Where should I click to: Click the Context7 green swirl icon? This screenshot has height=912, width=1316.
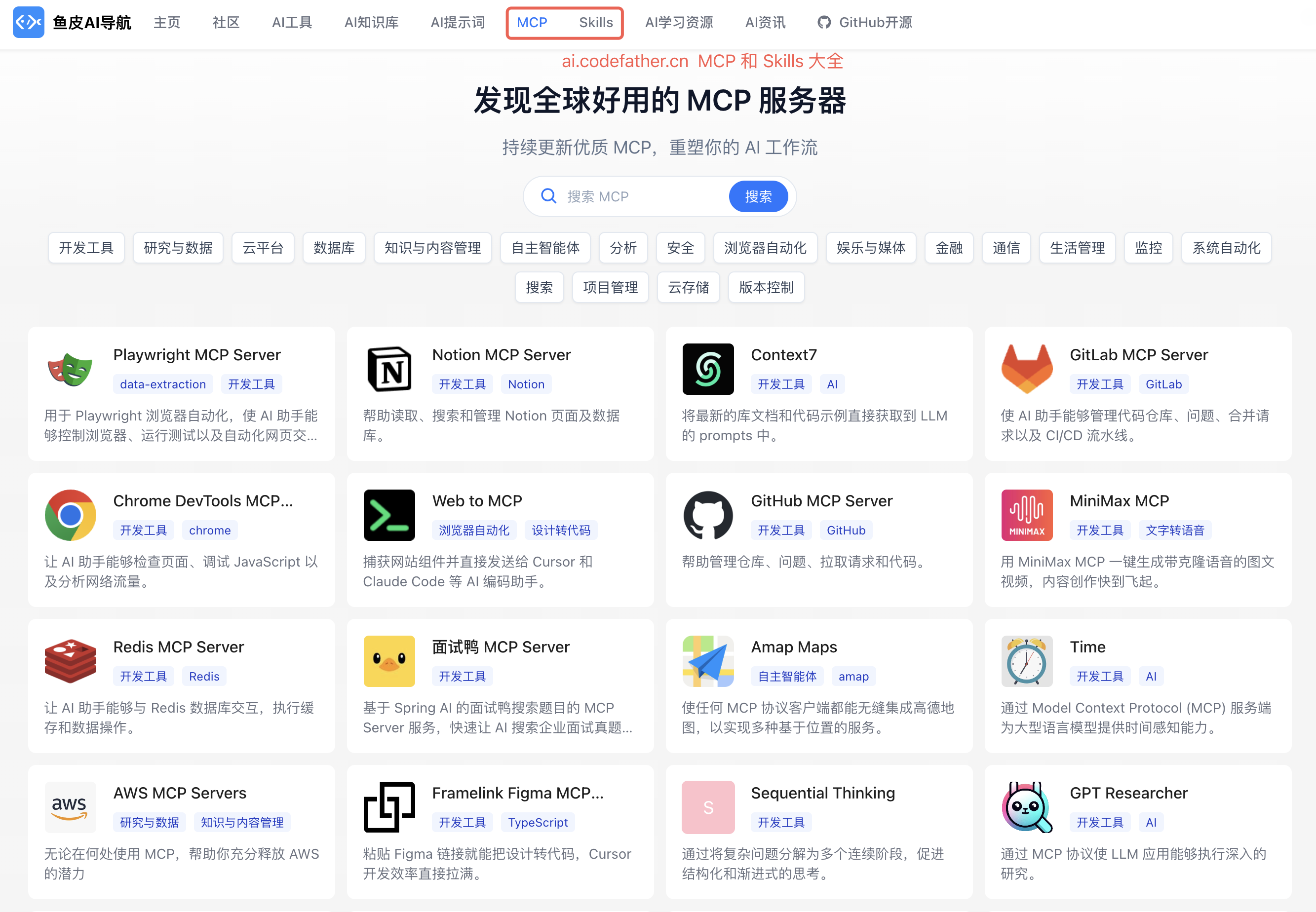(x=707, y=369)
